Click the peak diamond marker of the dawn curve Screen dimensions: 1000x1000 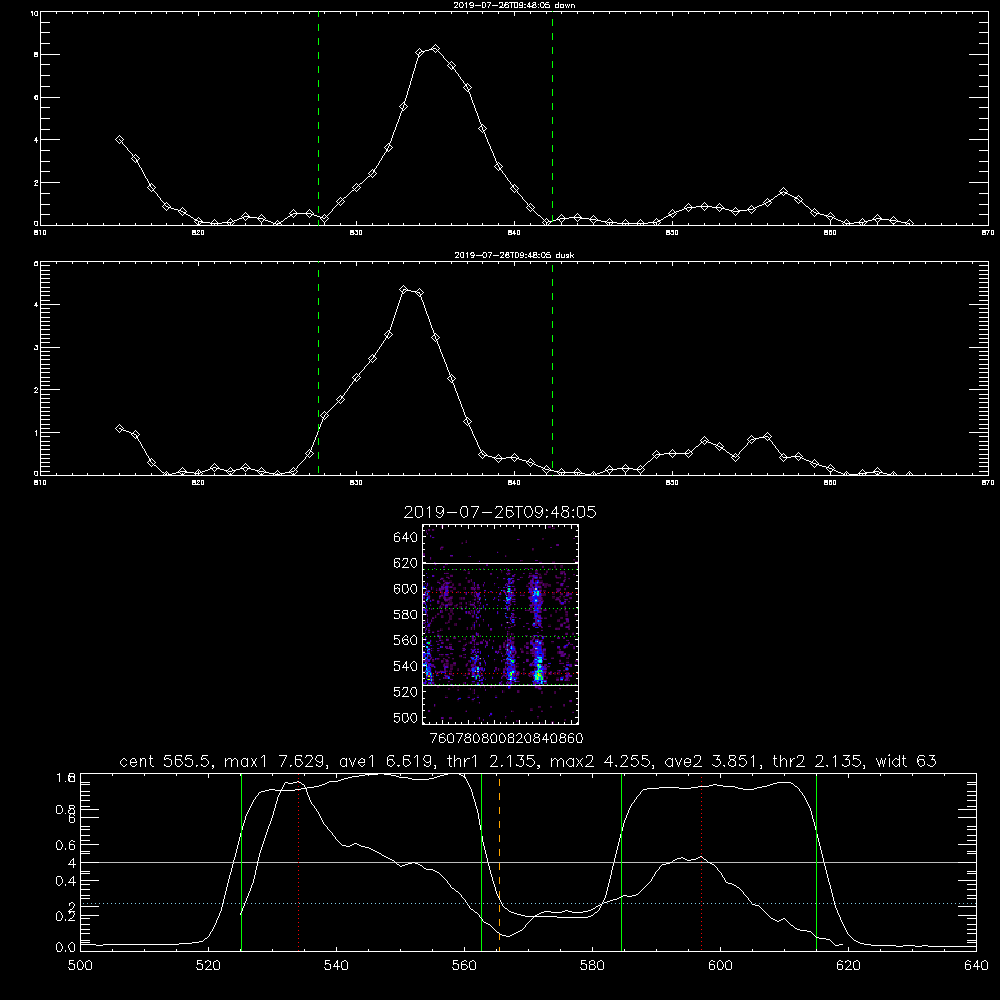coord(436,48)
